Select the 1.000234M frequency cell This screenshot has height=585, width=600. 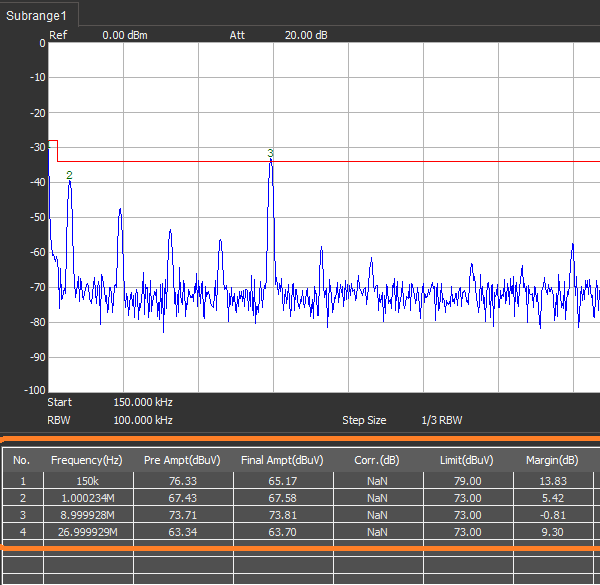click(88, 498)
